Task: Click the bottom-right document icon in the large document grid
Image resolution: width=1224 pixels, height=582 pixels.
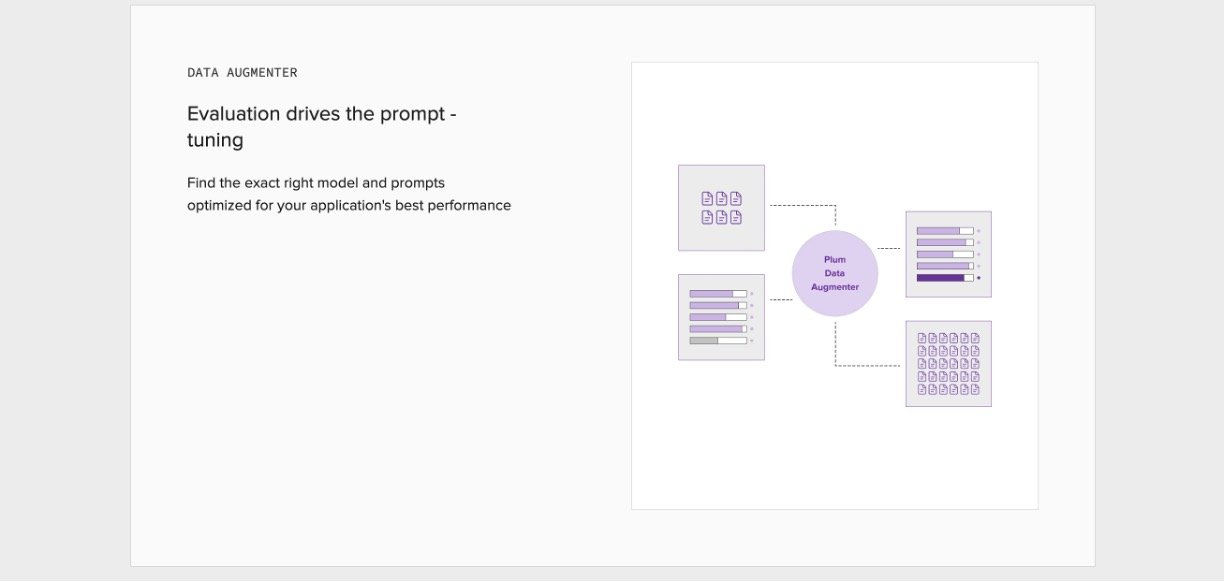Action: pos(975,389)
